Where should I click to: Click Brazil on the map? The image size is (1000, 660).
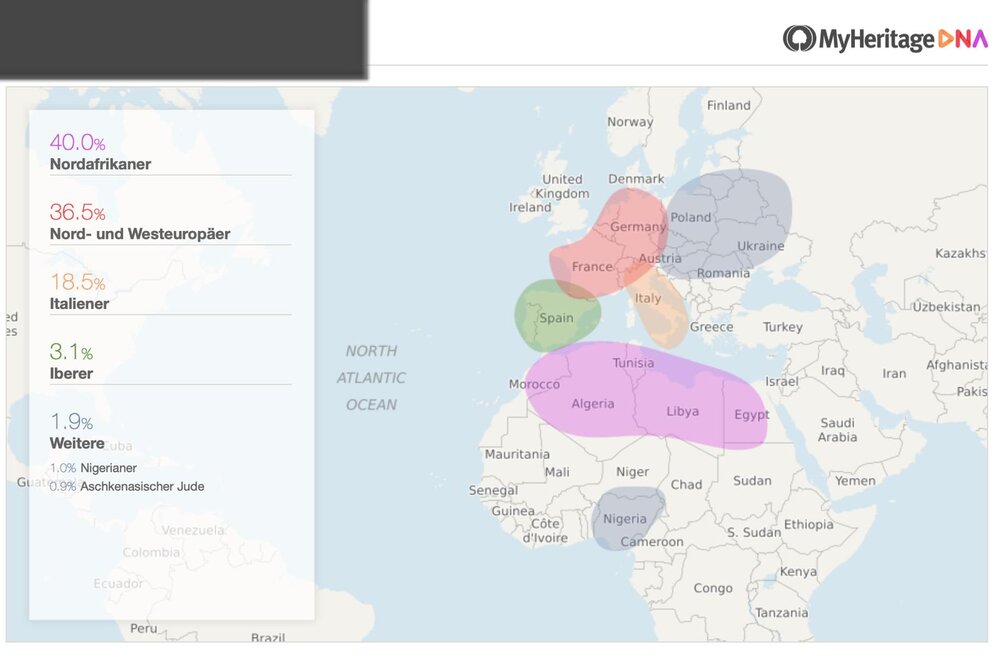[x=268, y=637]
